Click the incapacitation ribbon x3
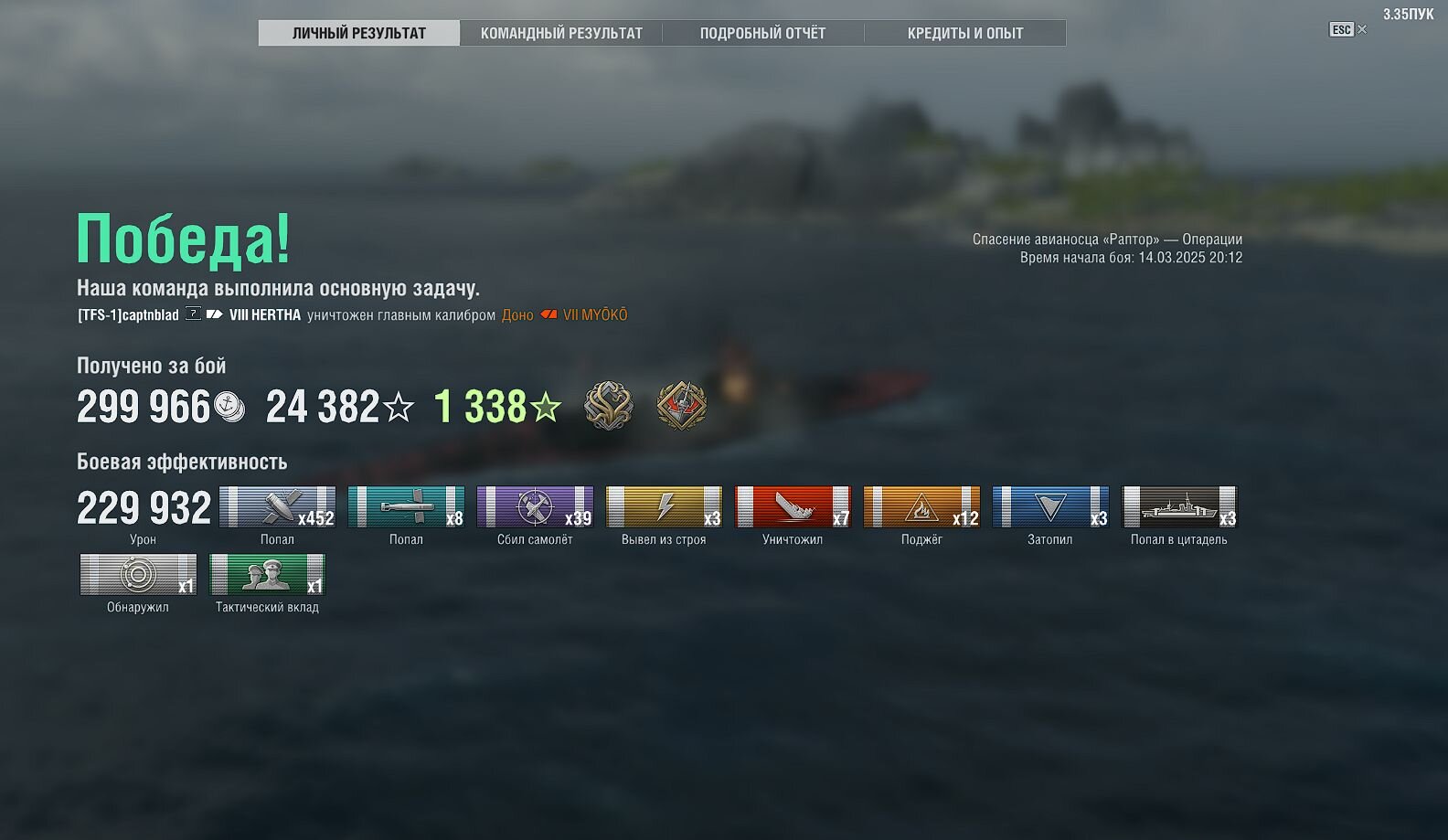Image resolution: width=1448 pixels, height=840 pixels. (x=664, y=507)
